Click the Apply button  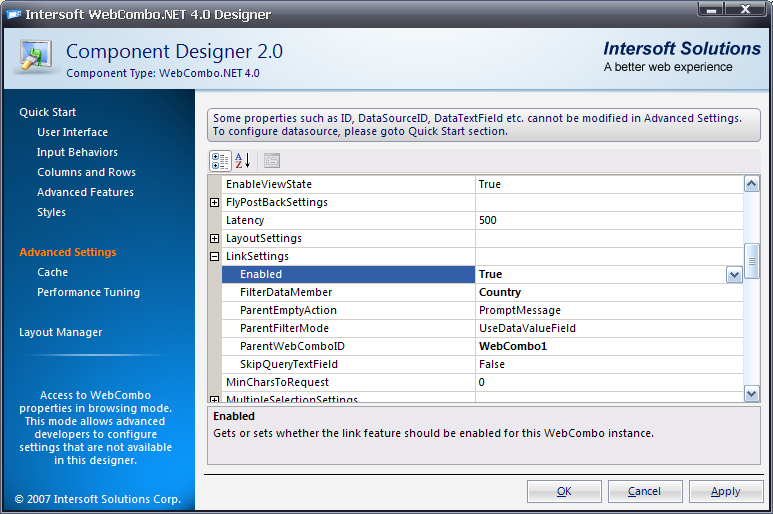click(x=726, y=491)
